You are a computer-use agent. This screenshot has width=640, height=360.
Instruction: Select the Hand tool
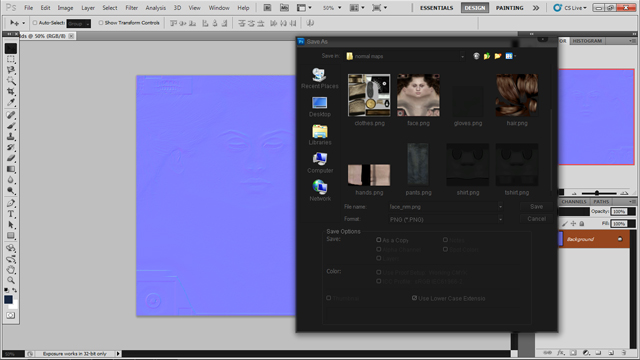[11, 269]
